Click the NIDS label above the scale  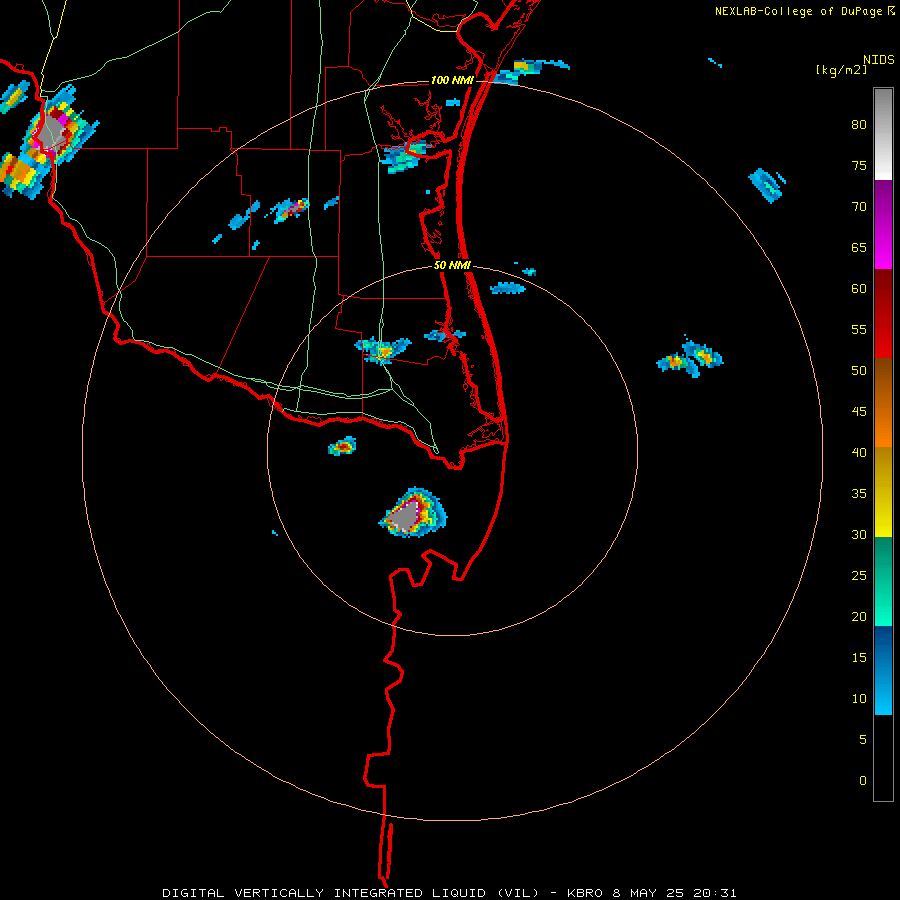pos(878,60)
